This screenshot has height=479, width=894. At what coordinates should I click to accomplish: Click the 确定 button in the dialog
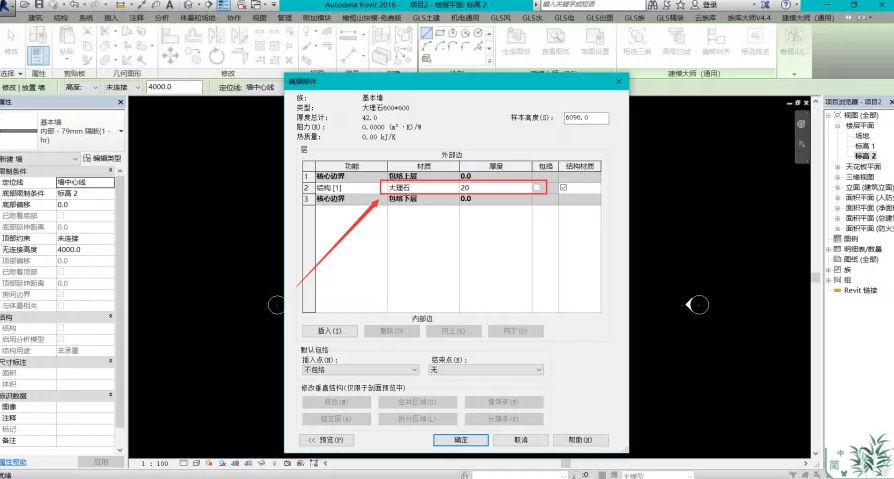461,440
